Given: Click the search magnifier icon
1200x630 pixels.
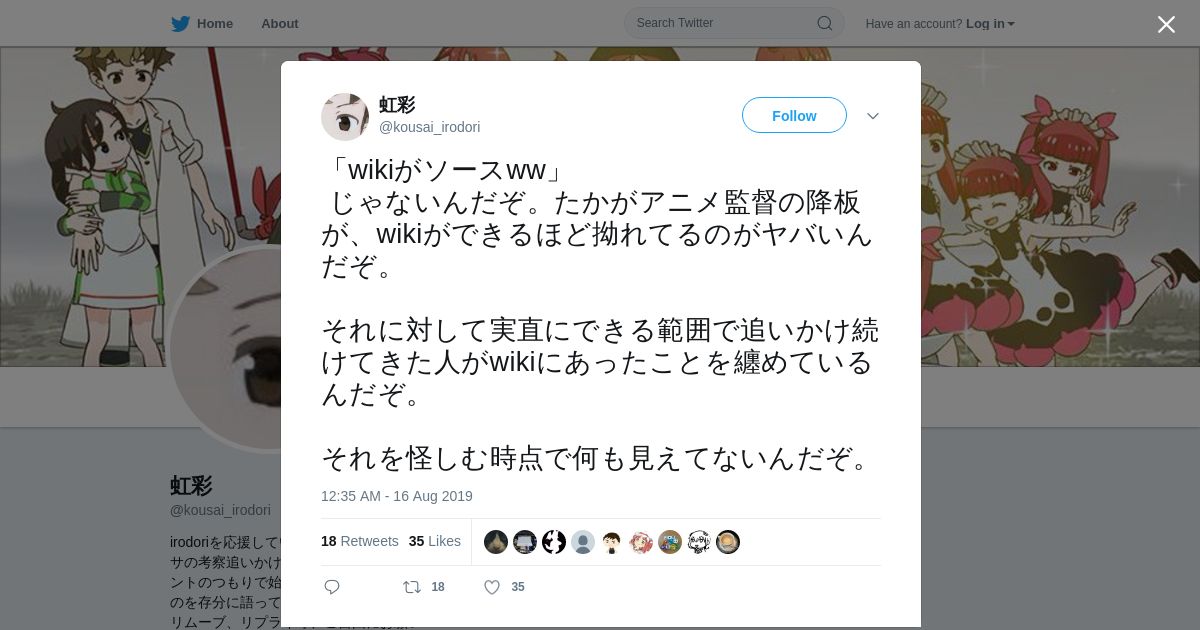Looking at the screenshot, I should (x=825, y=23).
